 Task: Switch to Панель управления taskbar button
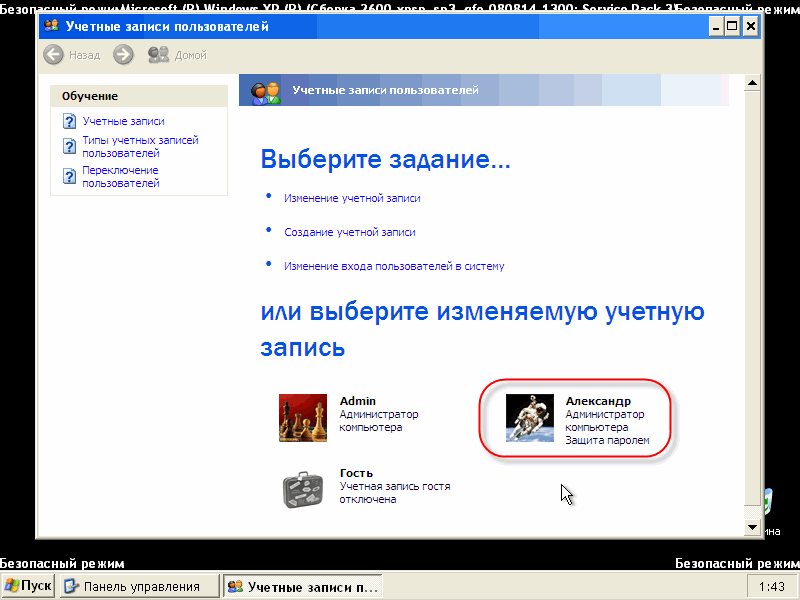point(138,586)
